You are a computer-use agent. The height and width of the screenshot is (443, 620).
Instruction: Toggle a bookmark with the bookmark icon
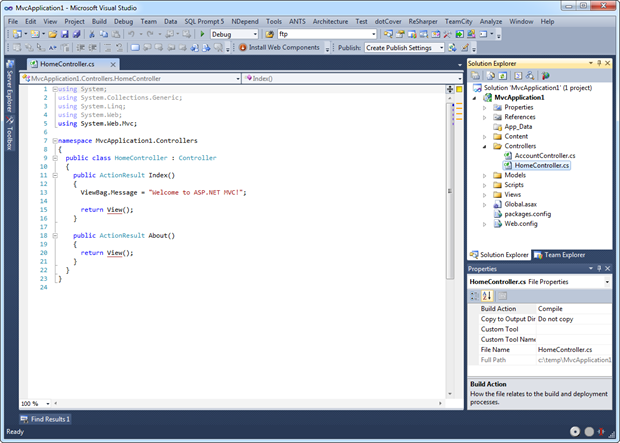tap(135, 47)
